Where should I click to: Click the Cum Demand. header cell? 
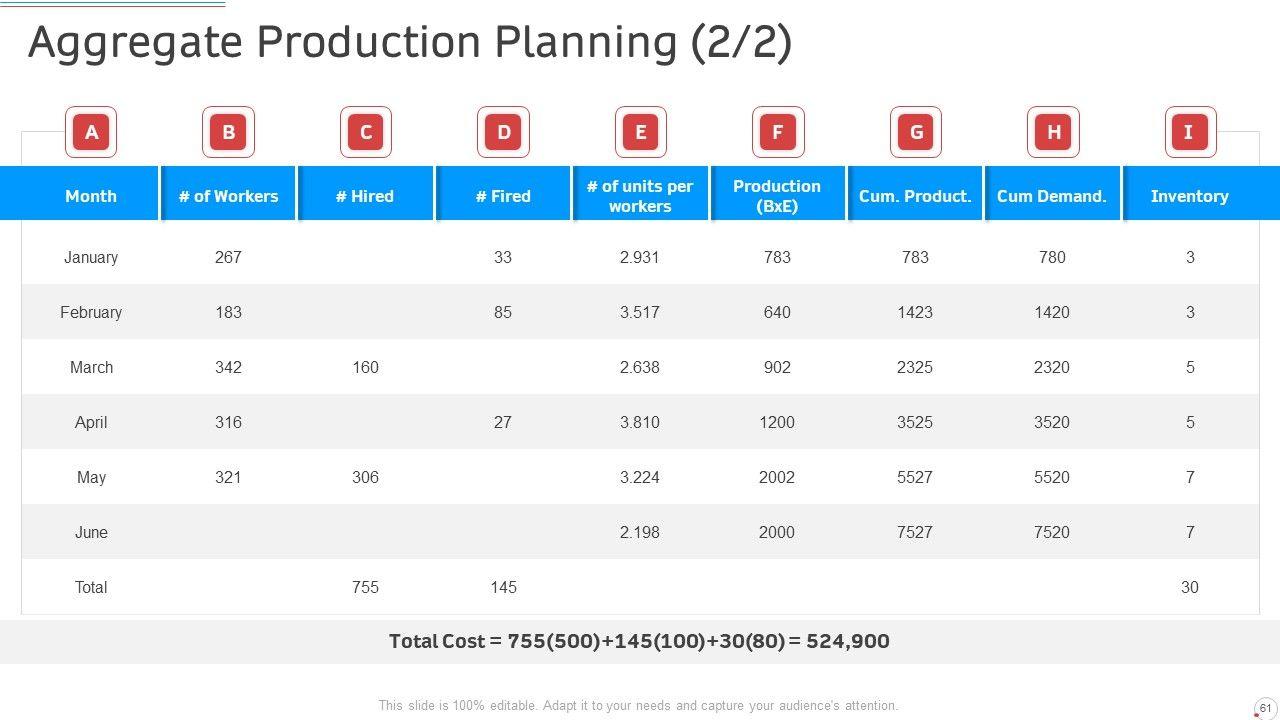pyautogui.click(x=1052, y=196)
